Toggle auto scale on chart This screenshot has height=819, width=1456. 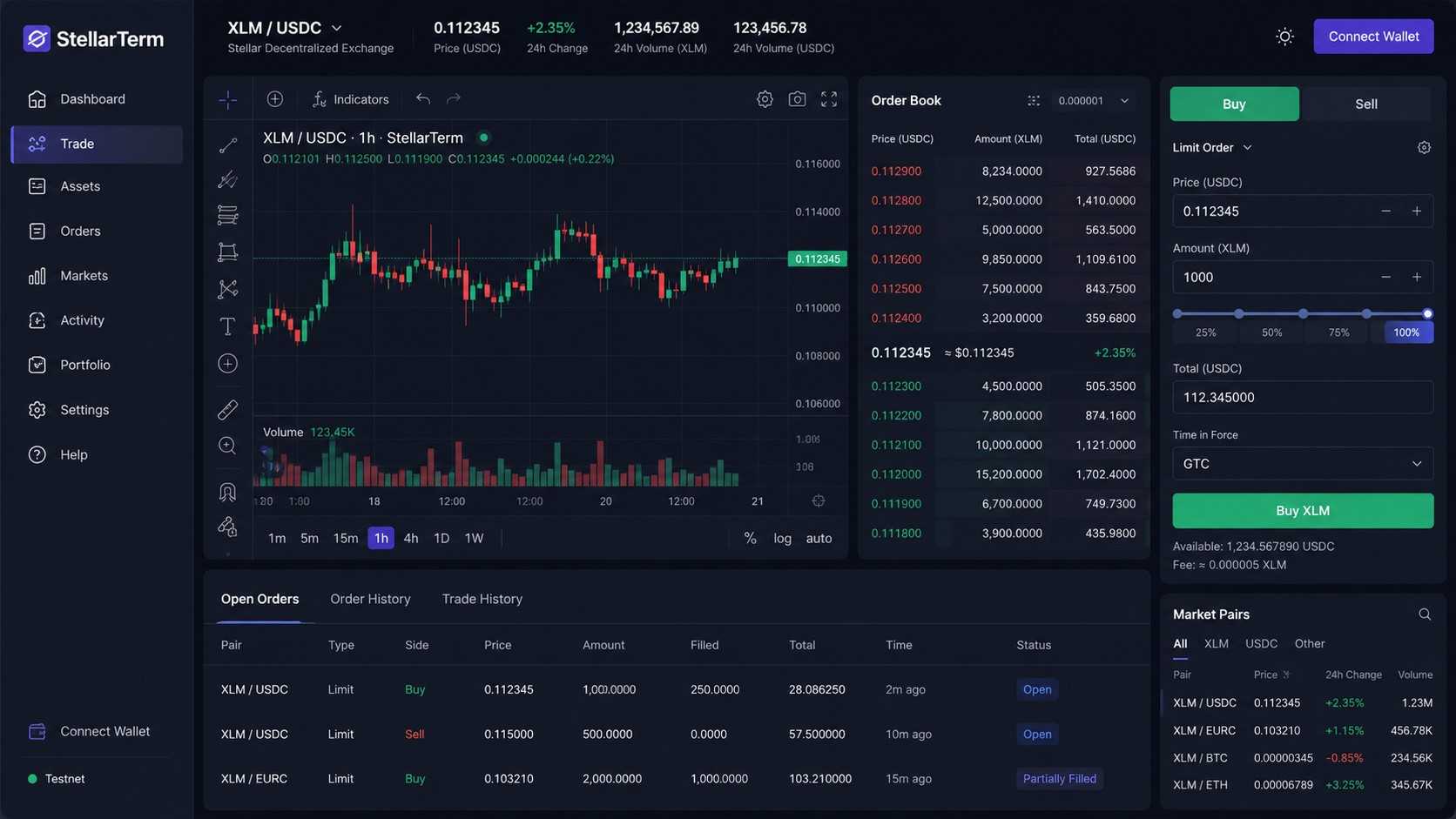coord(819,539)
